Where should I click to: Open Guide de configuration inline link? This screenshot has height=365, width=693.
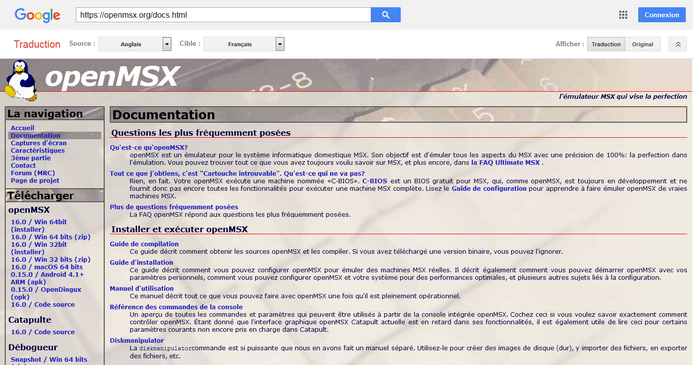tap(489, 189)
